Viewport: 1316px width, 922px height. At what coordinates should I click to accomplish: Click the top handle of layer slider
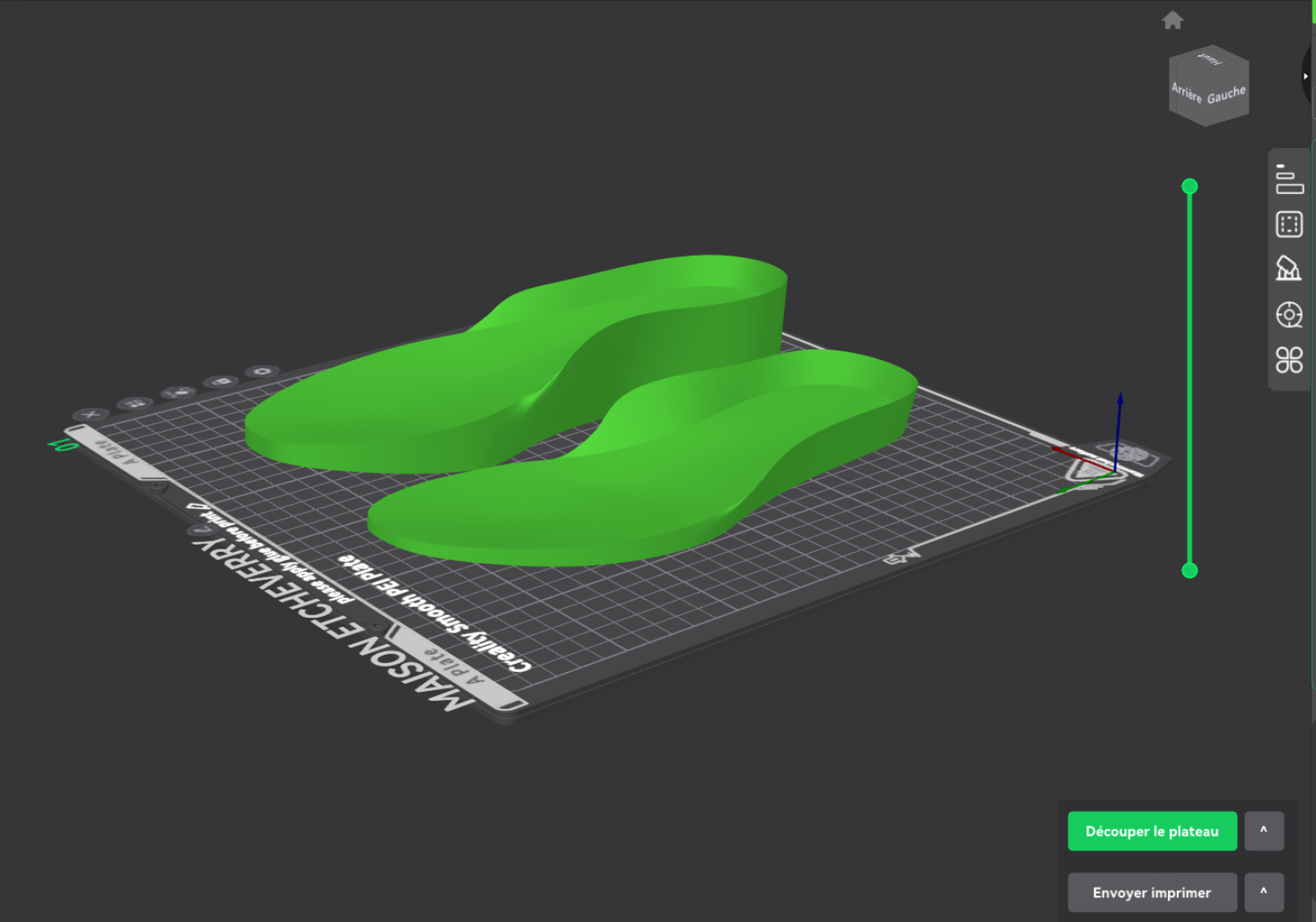tap(1189, 187)
